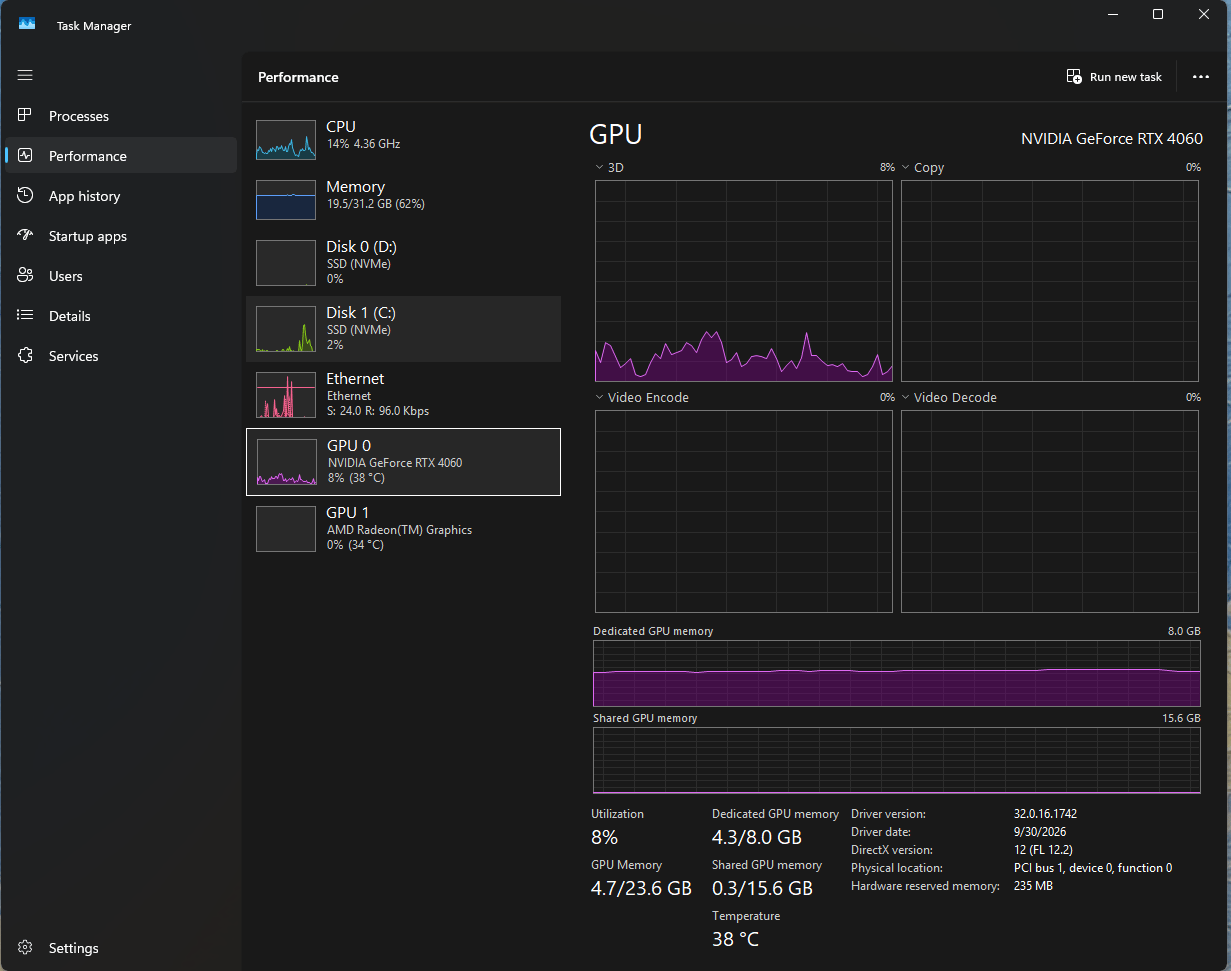Viewport: 1231px width, 971px height.
Task: Select GPU 0 NVIDIA GeForce RTX 4060 entry
Action: point(403,462)
